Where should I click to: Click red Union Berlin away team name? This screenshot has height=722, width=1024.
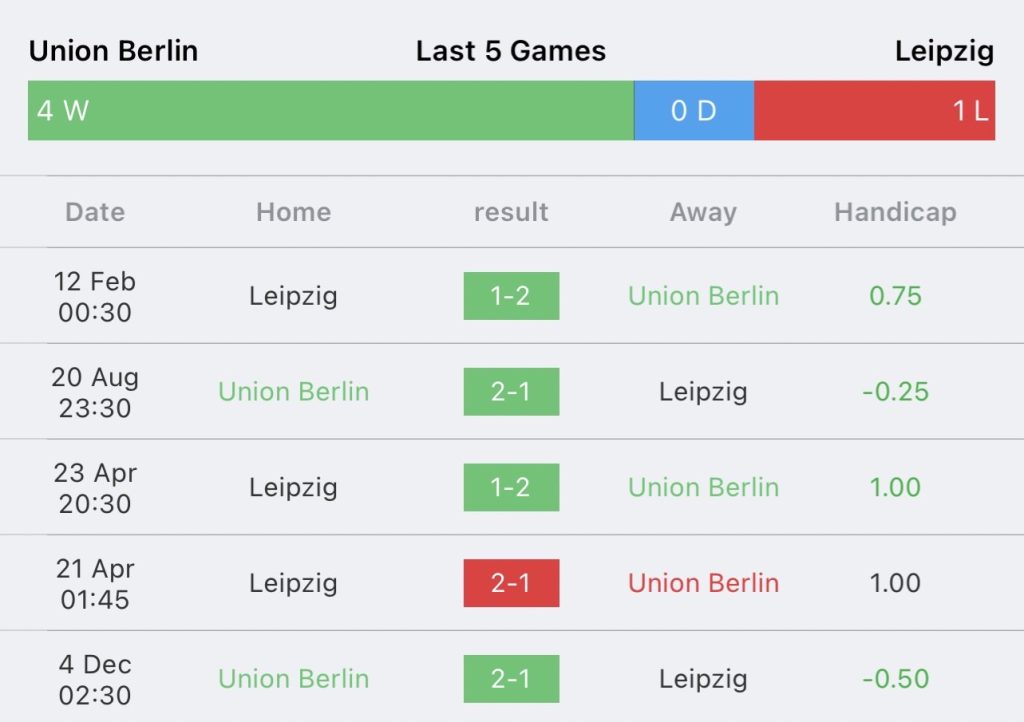703,583
